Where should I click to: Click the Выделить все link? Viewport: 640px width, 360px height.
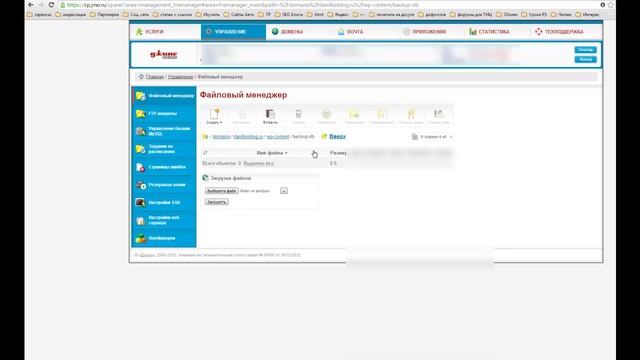[x=258, y=163]
